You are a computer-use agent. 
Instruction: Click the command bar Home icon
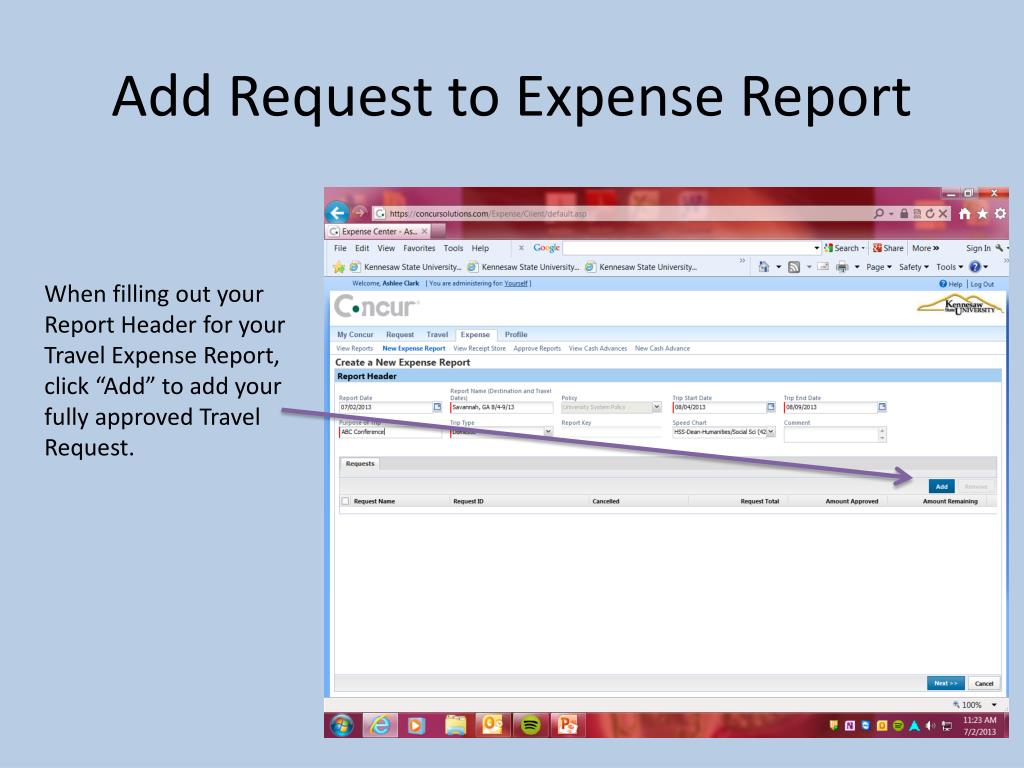tap(763, 266)
